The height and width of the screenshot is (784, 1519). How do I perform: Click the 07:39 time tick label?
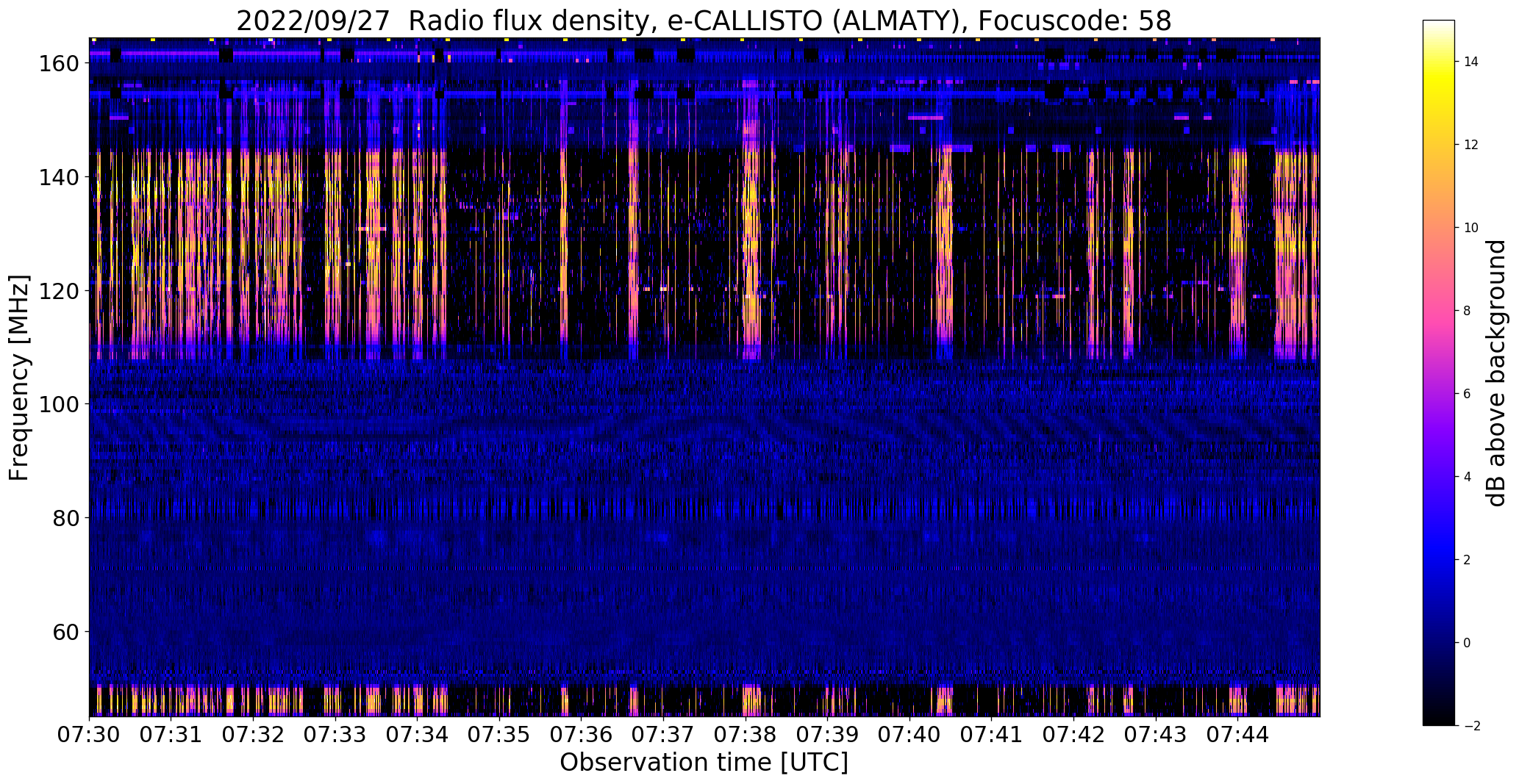828,733
